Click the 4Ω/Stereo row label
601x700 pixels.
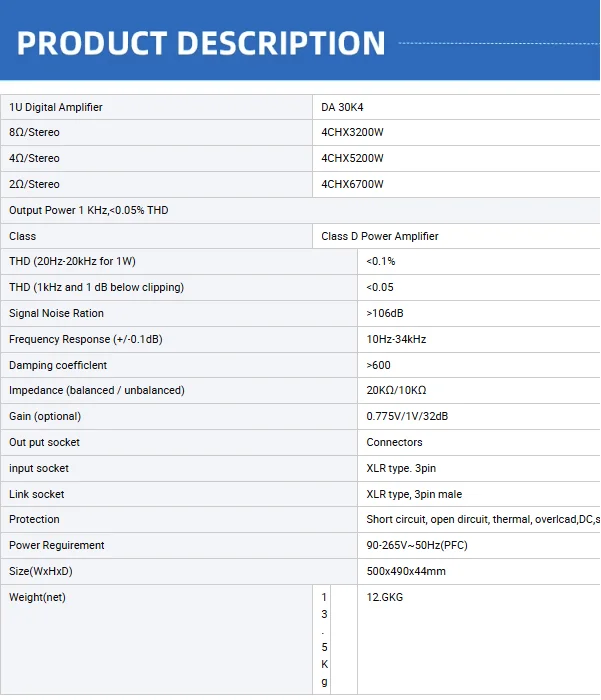pyautogui.click(x=34, y=158)
